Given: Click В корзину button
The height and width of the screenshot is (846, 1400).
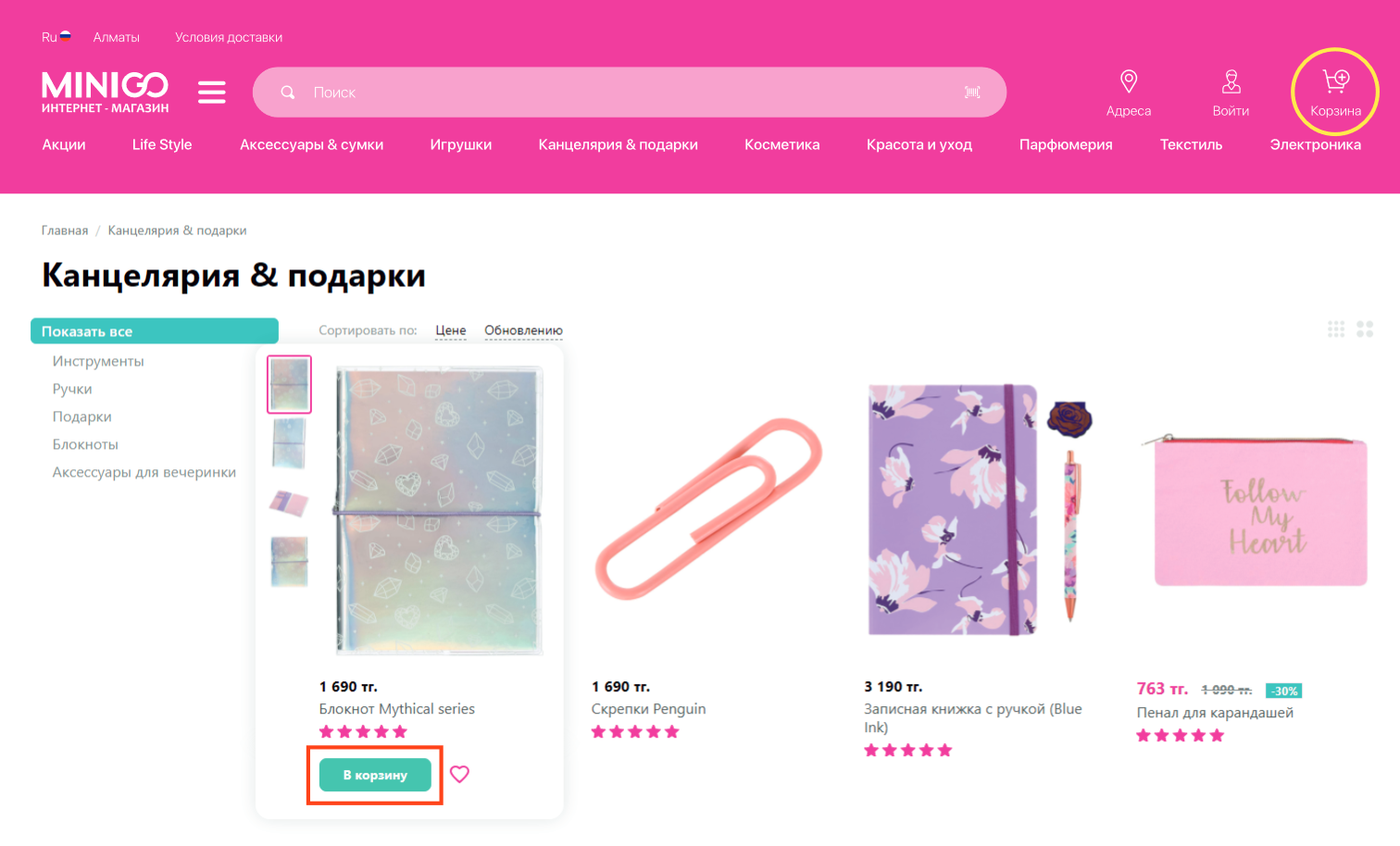Looking at the screenshot, I should click(x=375, y=775).
